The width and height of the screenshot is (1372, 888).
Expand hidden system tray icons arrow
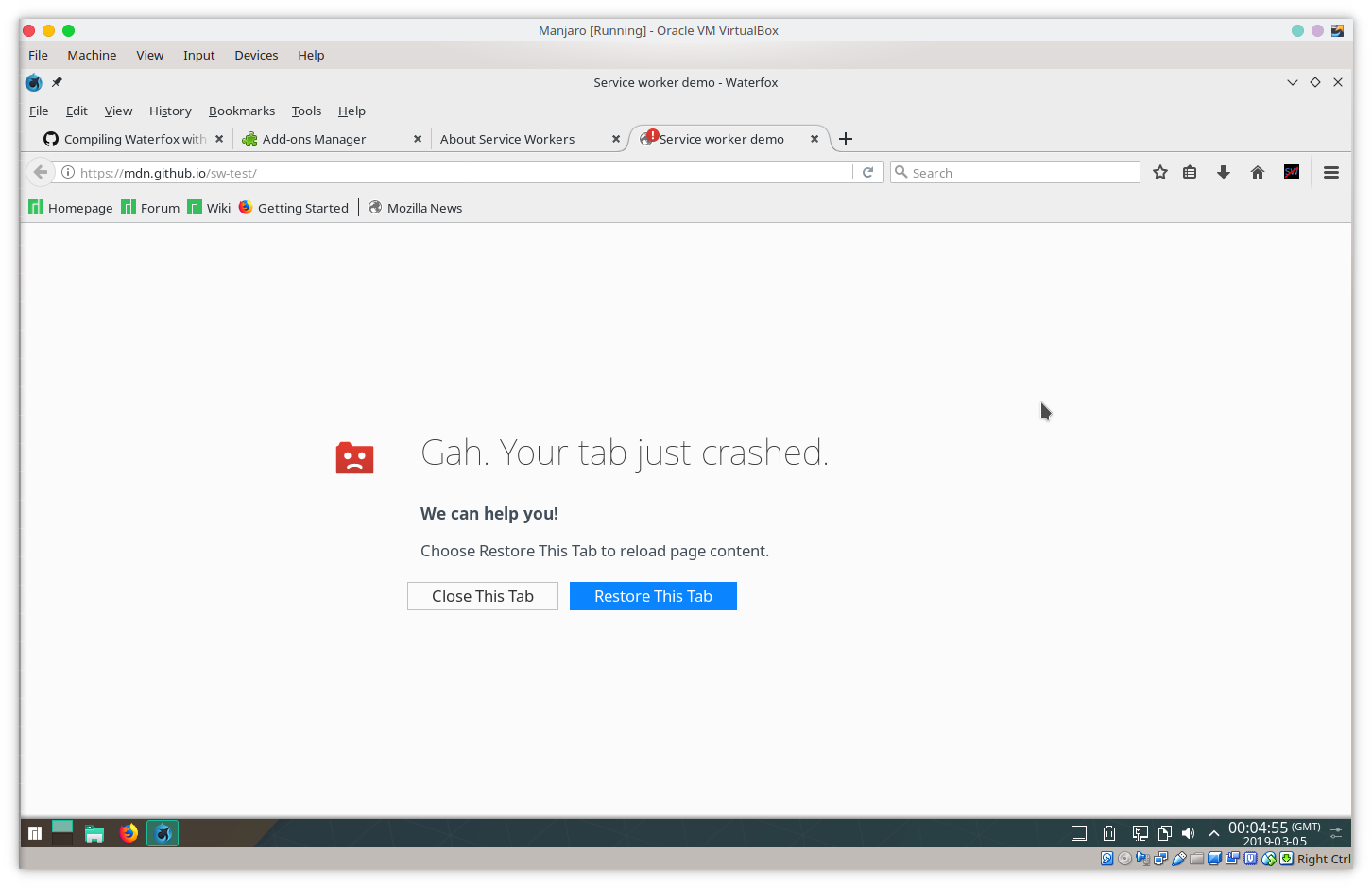[1214, 833]
